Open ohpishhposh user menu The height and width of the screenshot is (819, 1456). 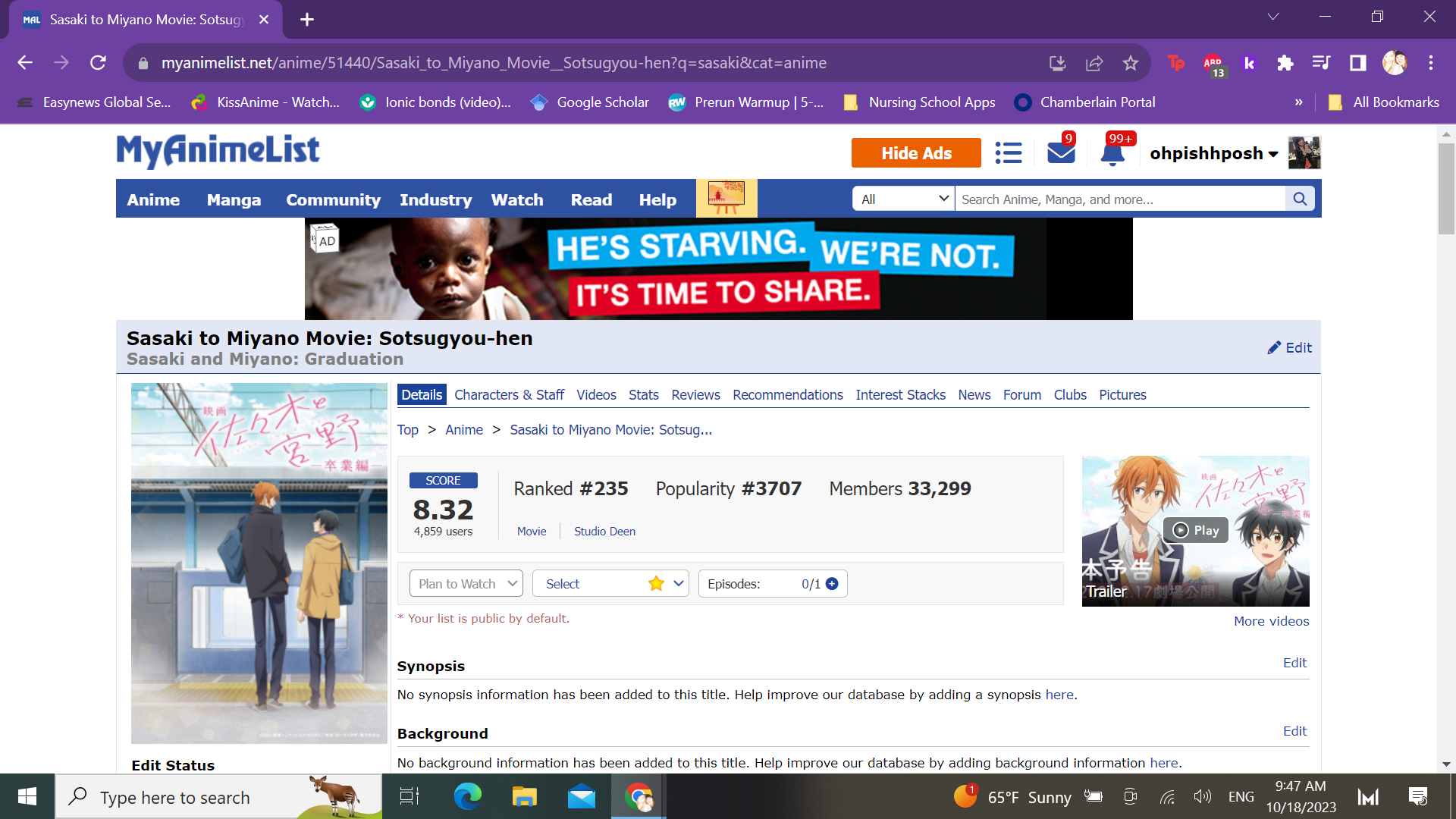tap(1213, 153)
